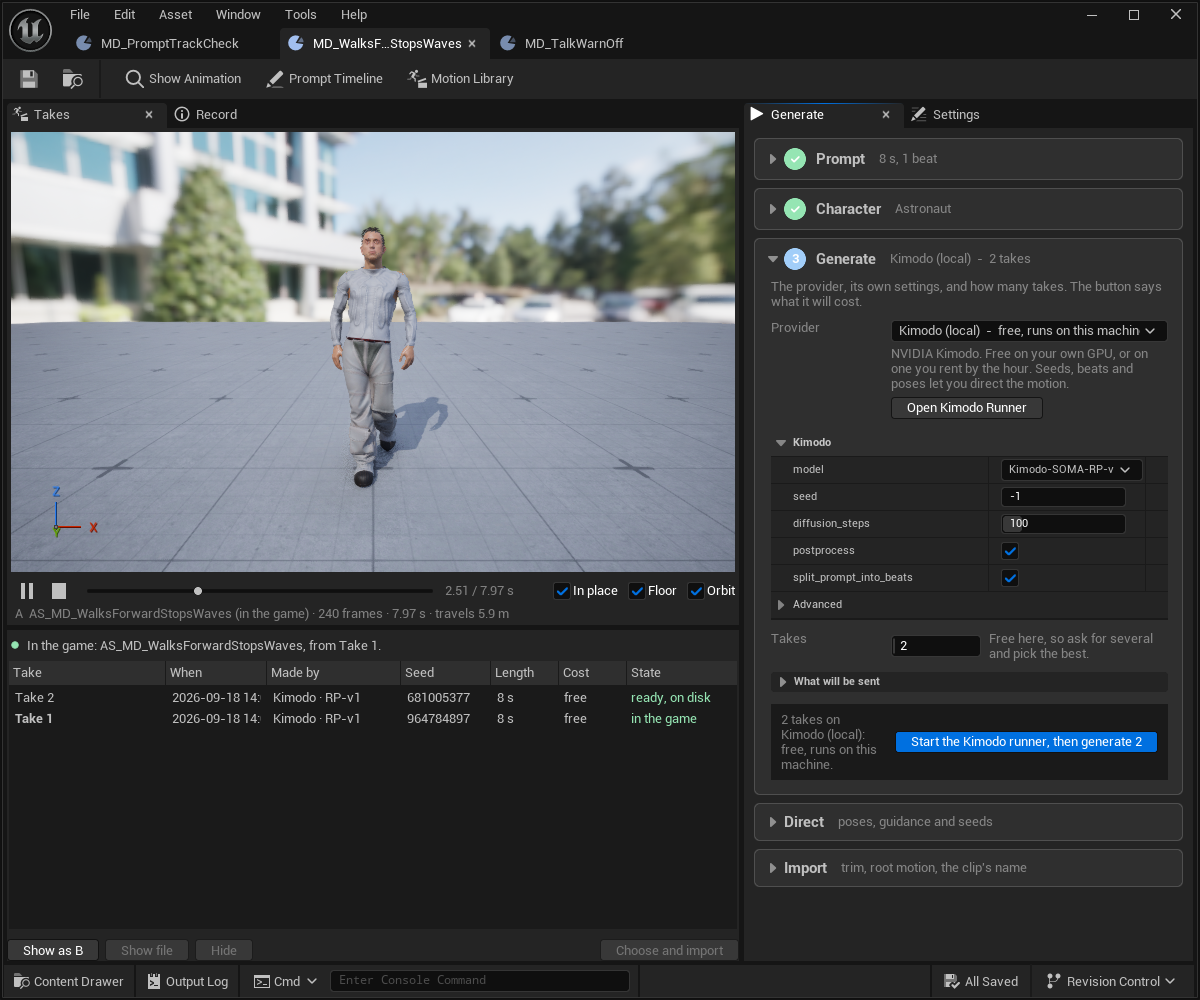Click the Unreal Engine logo icon
The height and width of the screenshot is (1000, 1200).
click(30, 30)
